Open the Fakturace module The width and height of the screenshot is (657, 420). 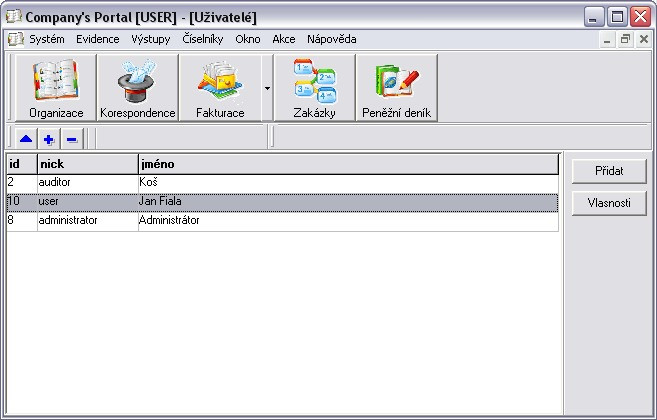pyautogui.click(x=220, y=88)
